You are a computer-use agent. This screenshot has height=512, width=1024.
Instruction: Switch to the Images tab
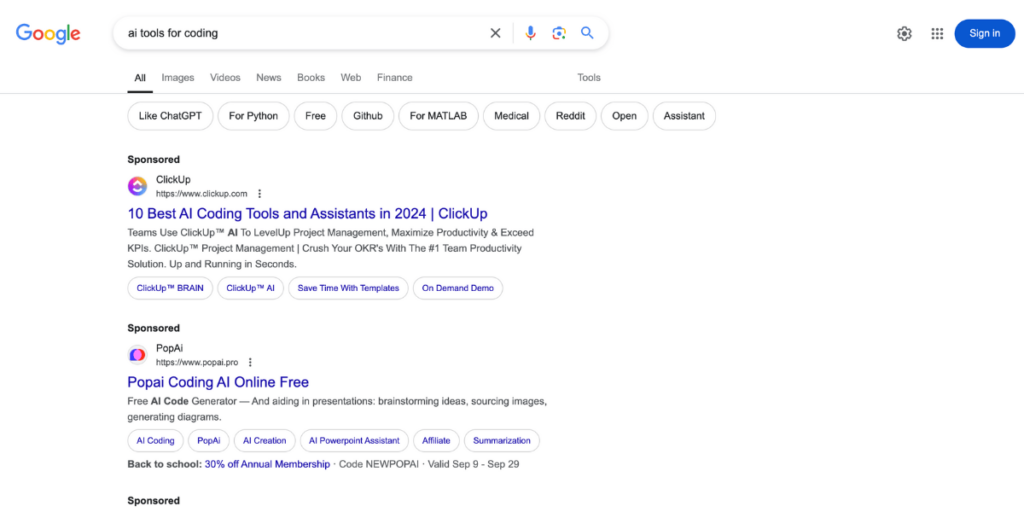coord(178,77)
